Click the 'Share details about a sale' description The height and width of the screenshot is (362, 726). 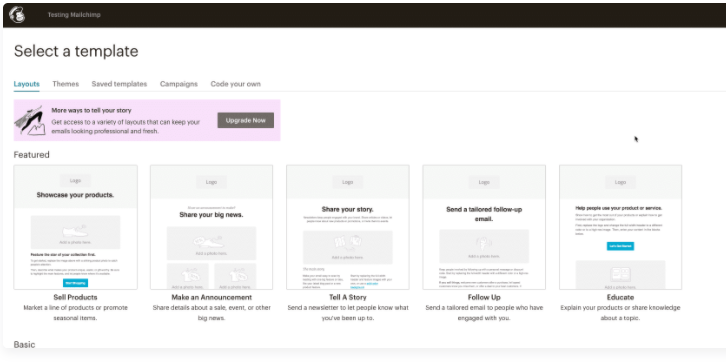(212, 313)
